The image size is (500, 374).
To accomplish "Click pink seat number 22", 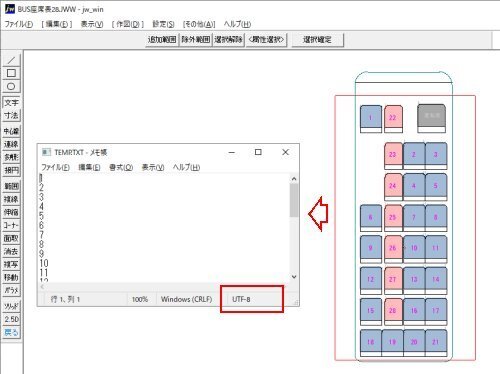I will 393,118.
